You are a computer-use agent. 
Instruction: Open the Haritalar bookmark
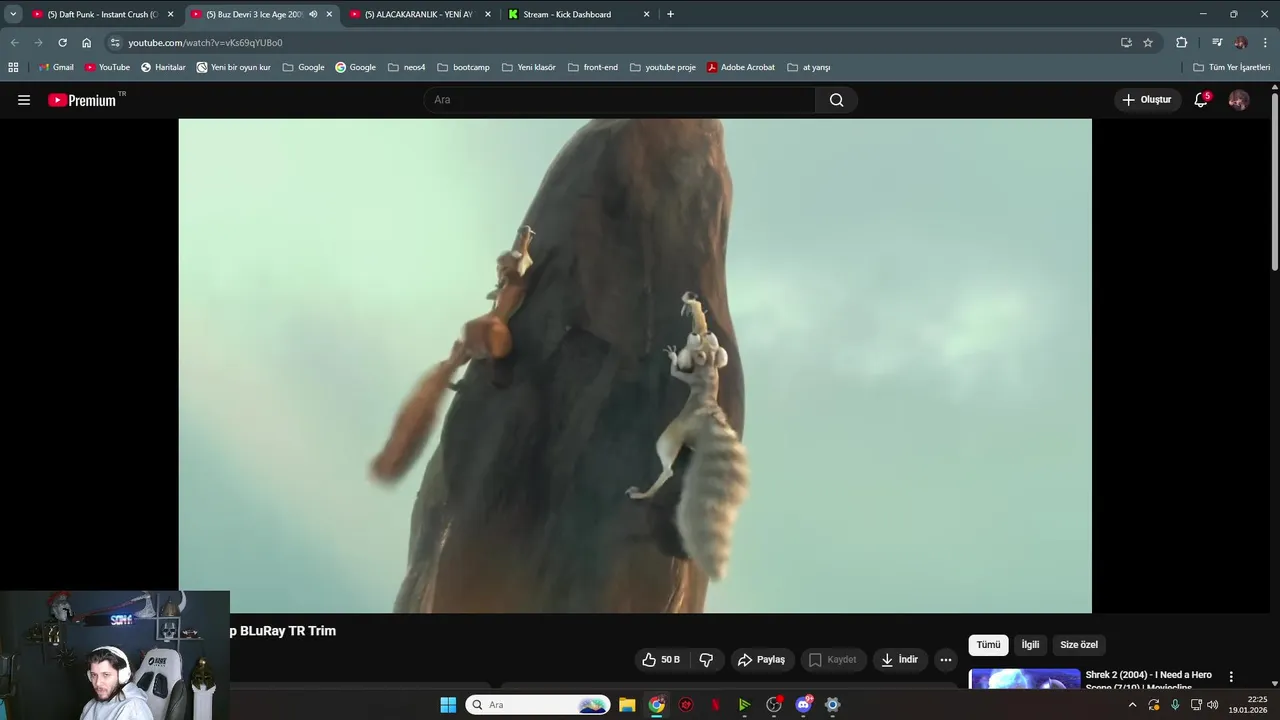[x=163, y=67]
